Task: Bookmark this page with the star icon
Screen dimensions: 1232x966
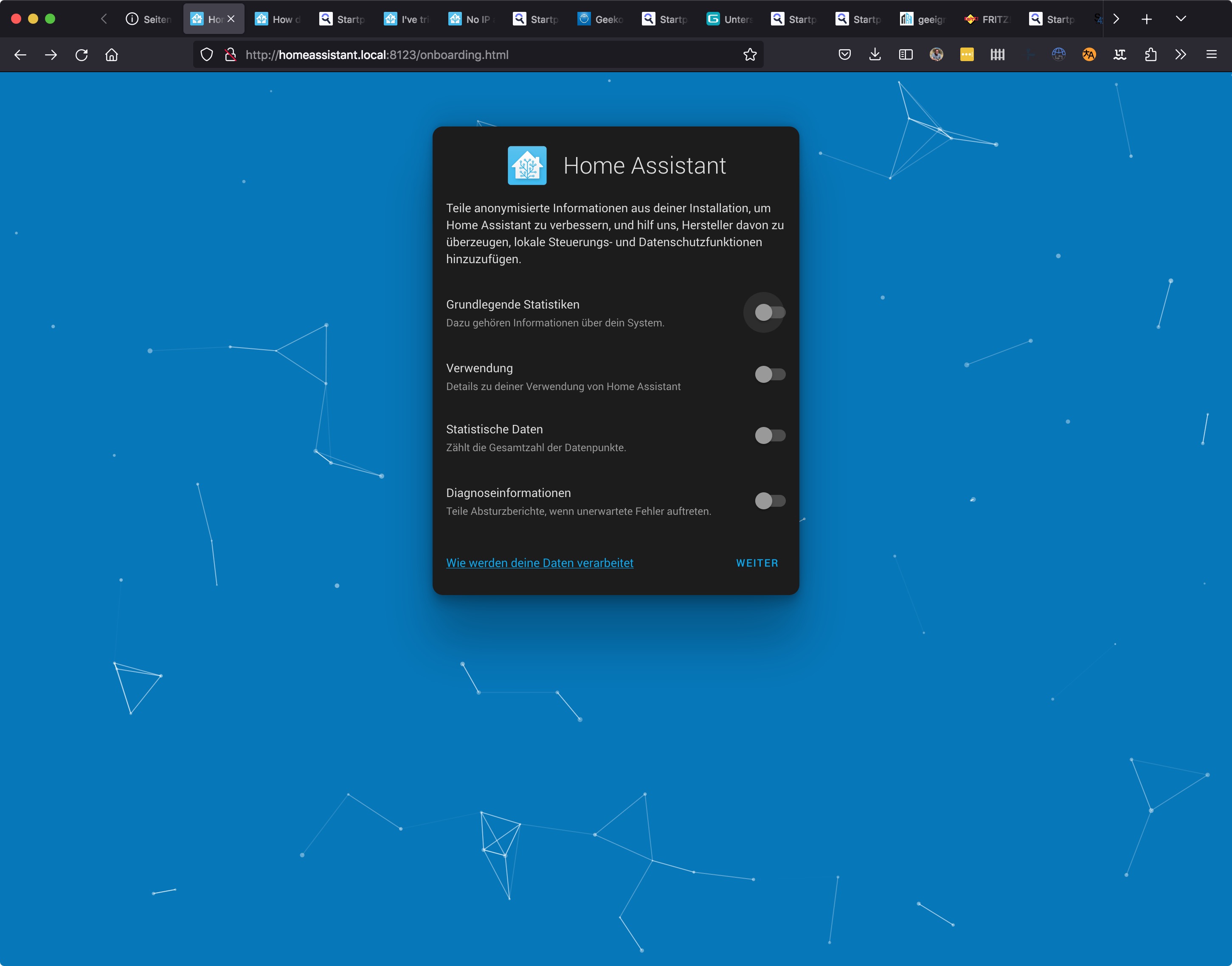Action: pos(750,55)
